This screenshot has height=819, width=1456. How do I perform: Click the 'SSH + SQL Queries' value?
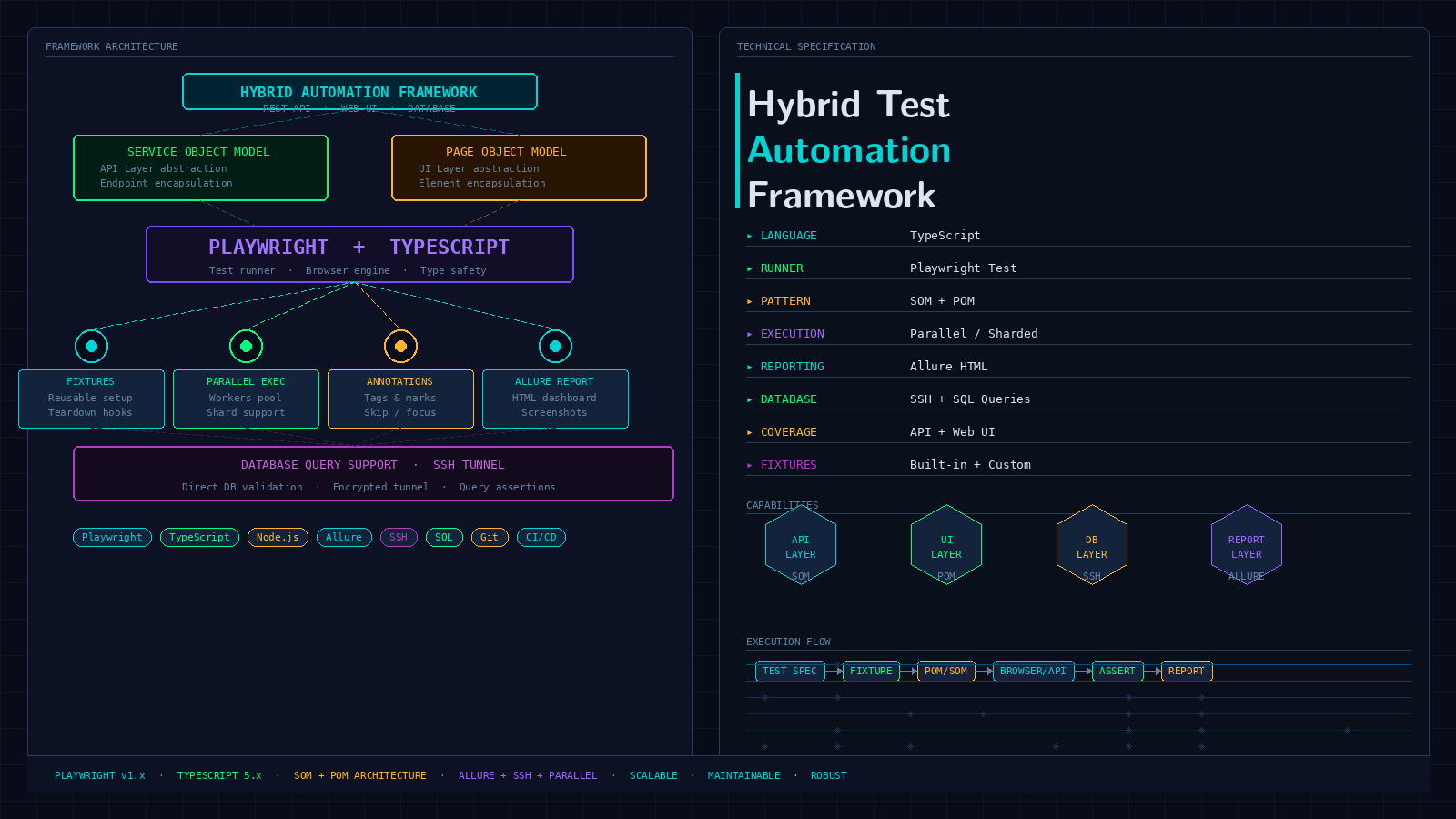point(970,399)
